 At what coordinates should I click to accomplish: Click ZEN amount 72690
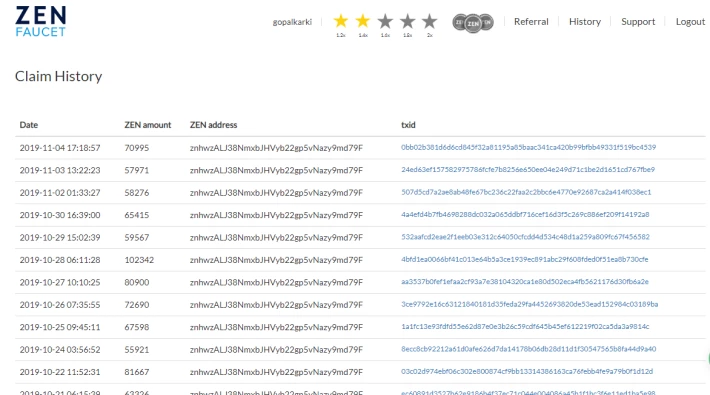click(137, 305)
